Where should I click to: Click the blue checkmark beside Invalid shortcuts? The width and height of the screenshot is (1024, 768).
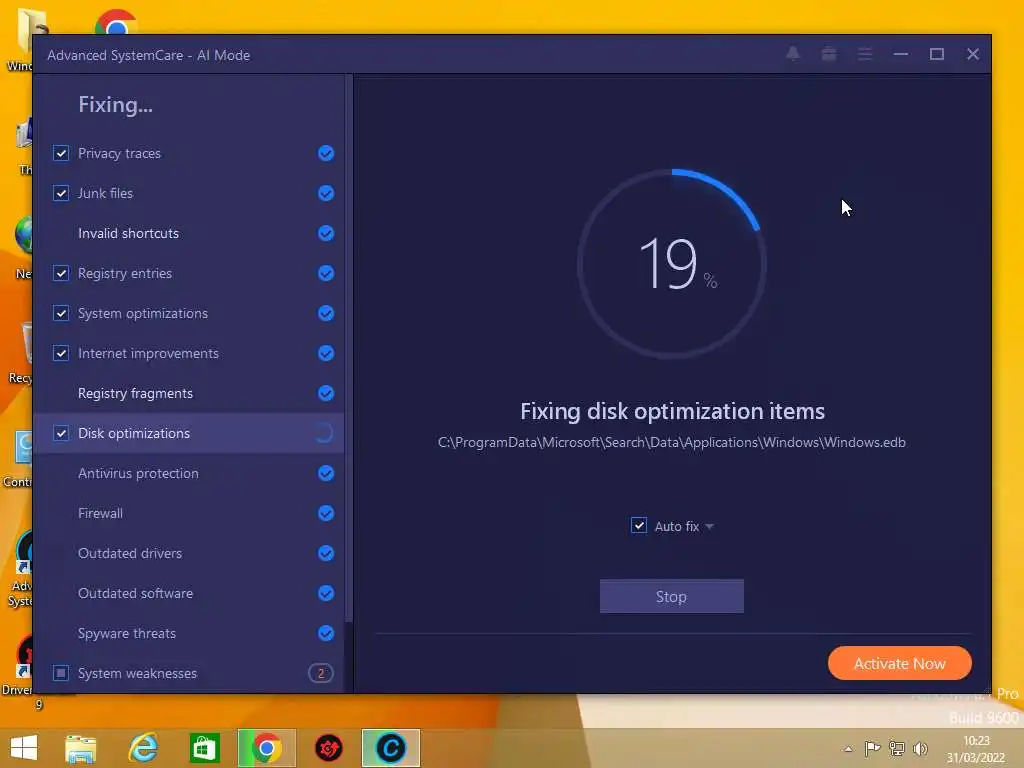coord(326,233)
